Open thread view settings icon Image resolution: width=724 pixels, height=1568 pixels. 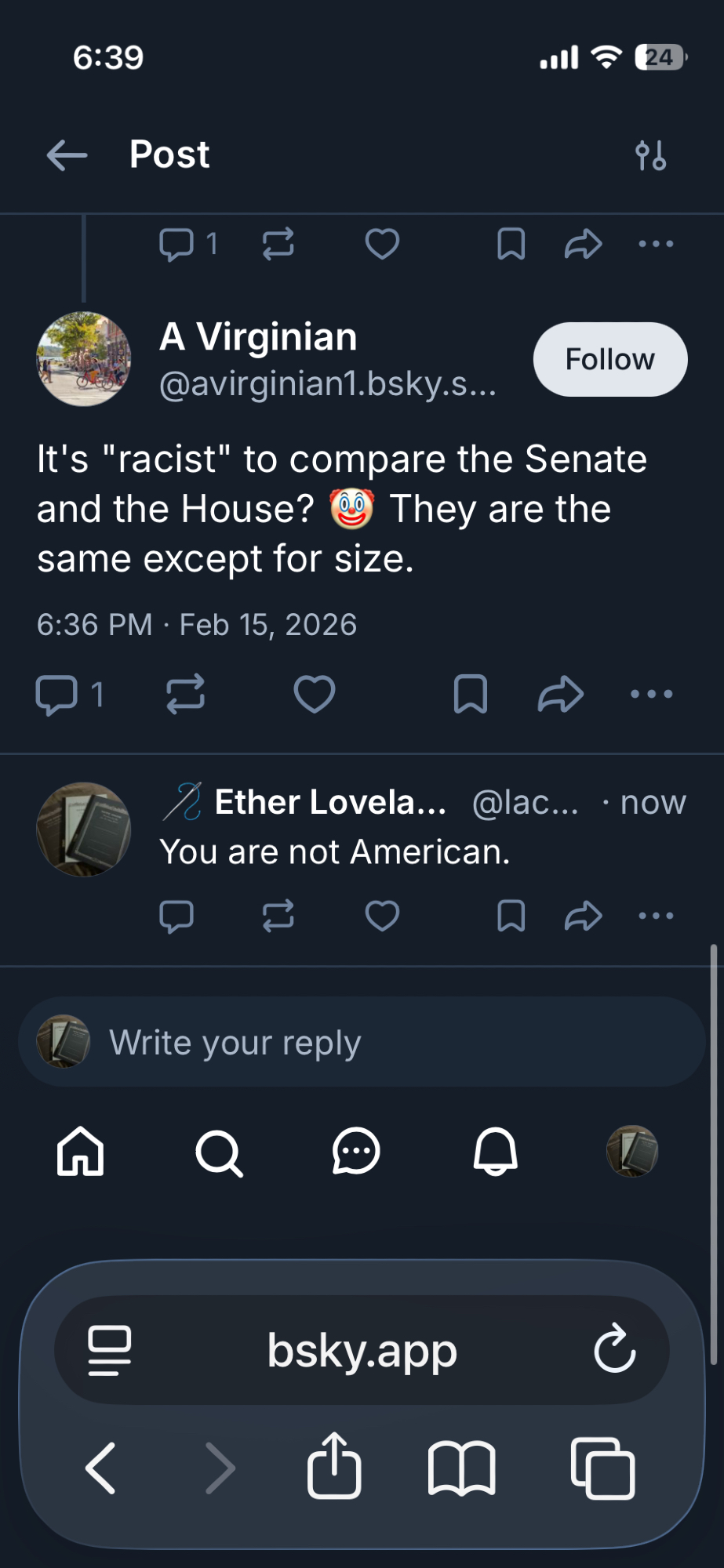click(x=650, y=155)
